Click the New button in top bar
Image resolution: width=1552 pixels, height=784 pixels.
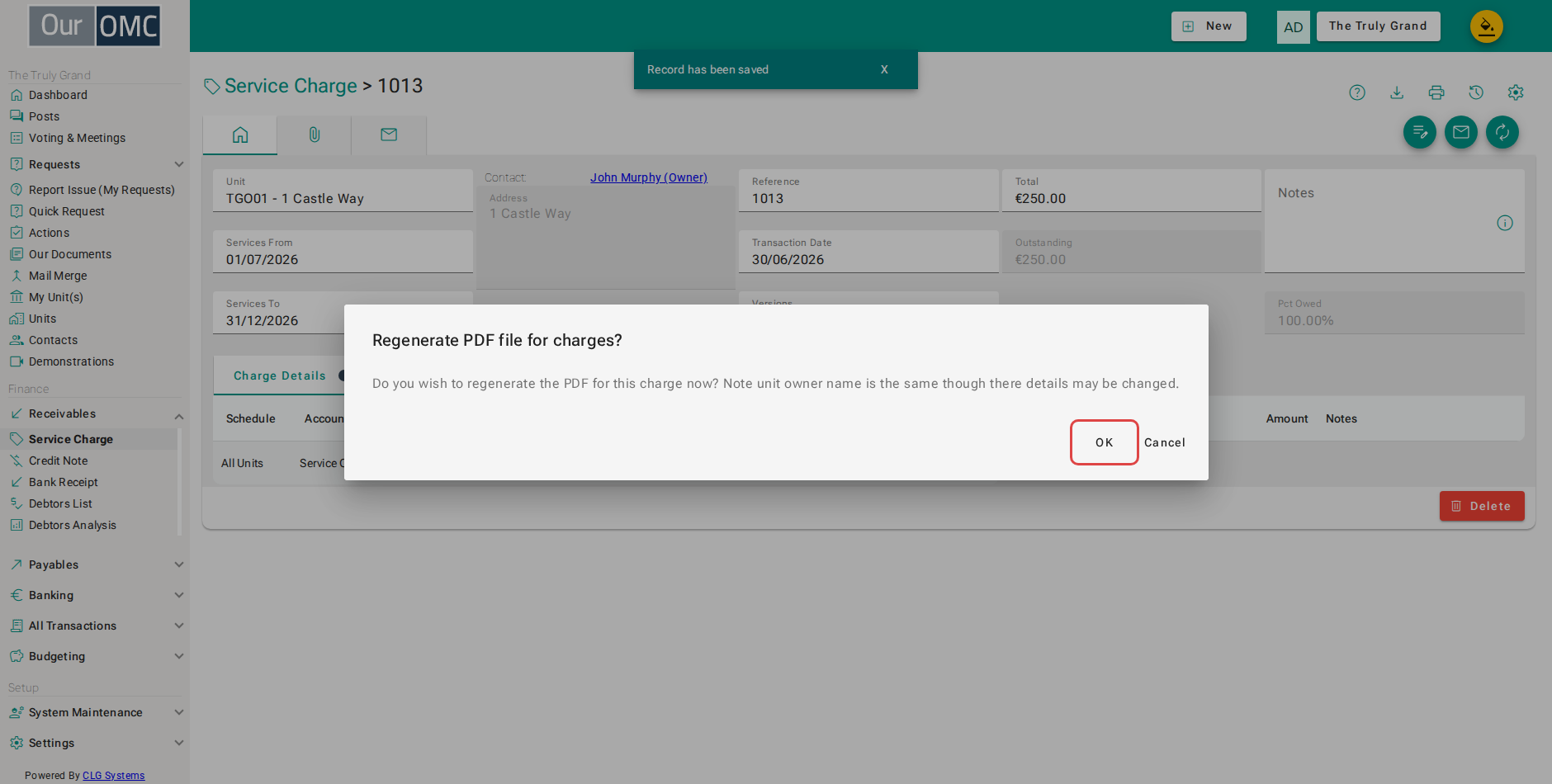pyautogui.click(x=1209, y=26)
